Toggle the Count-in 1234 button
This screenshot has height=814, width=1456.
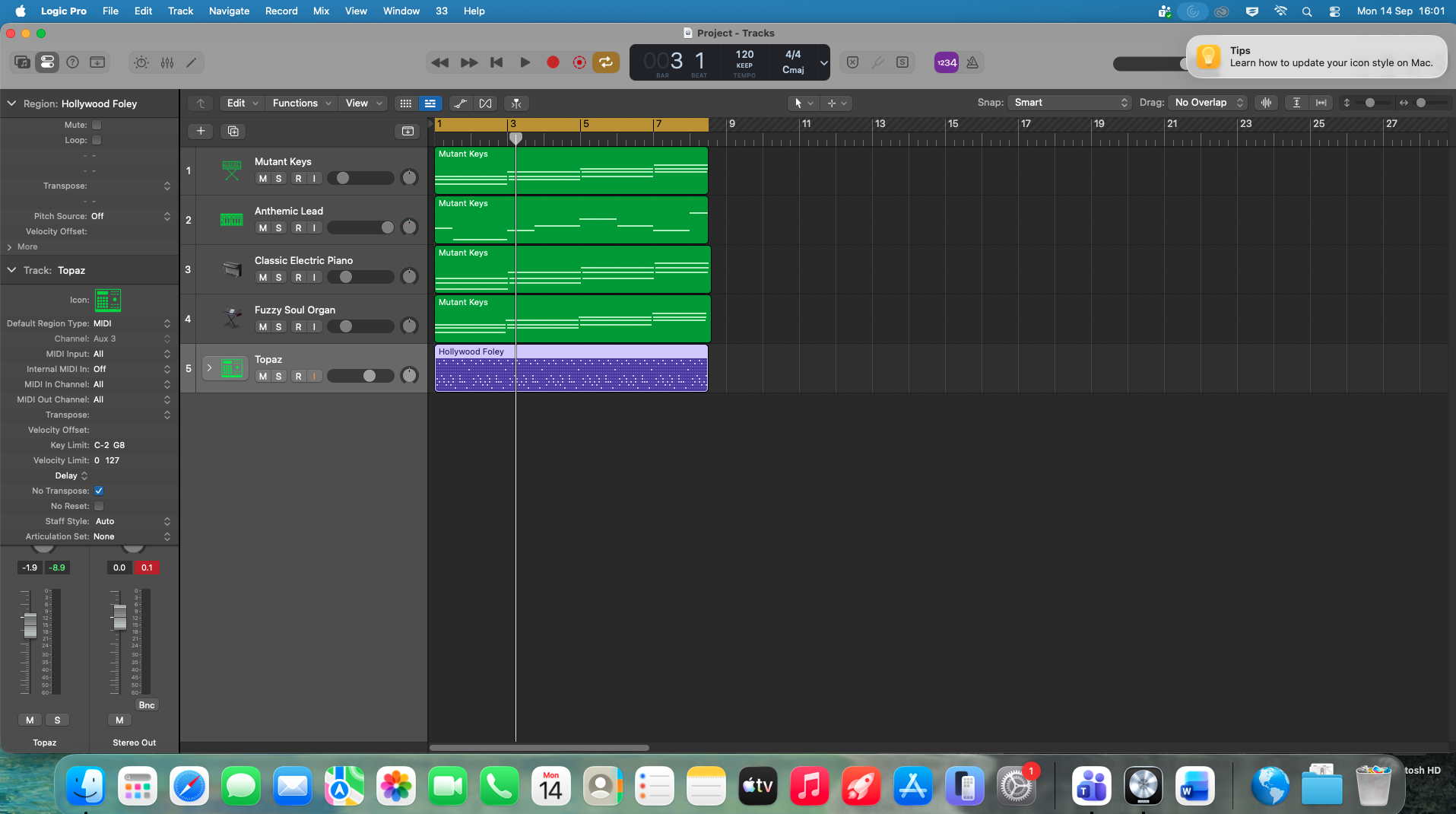point(946,62)
